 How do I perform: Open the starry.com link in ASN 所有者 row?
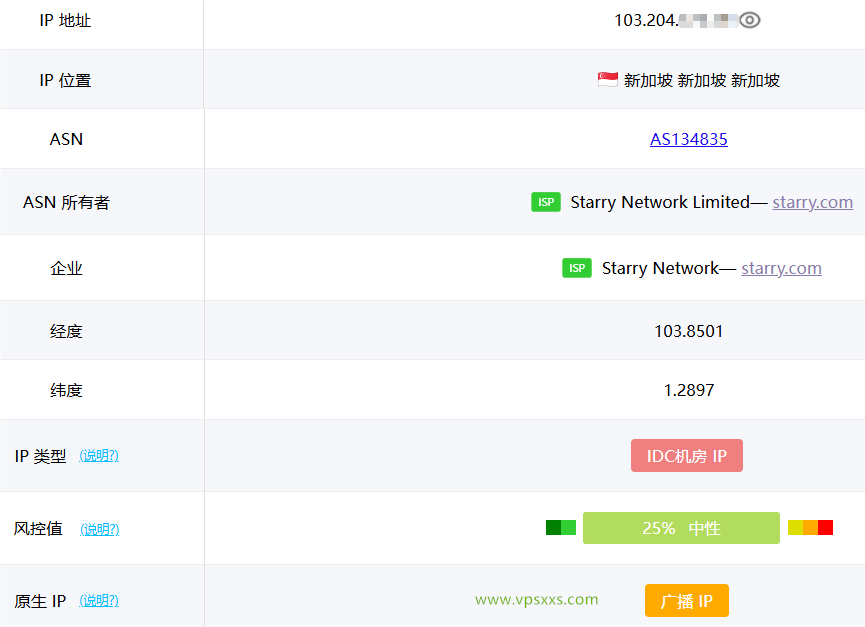coord(812,201)
